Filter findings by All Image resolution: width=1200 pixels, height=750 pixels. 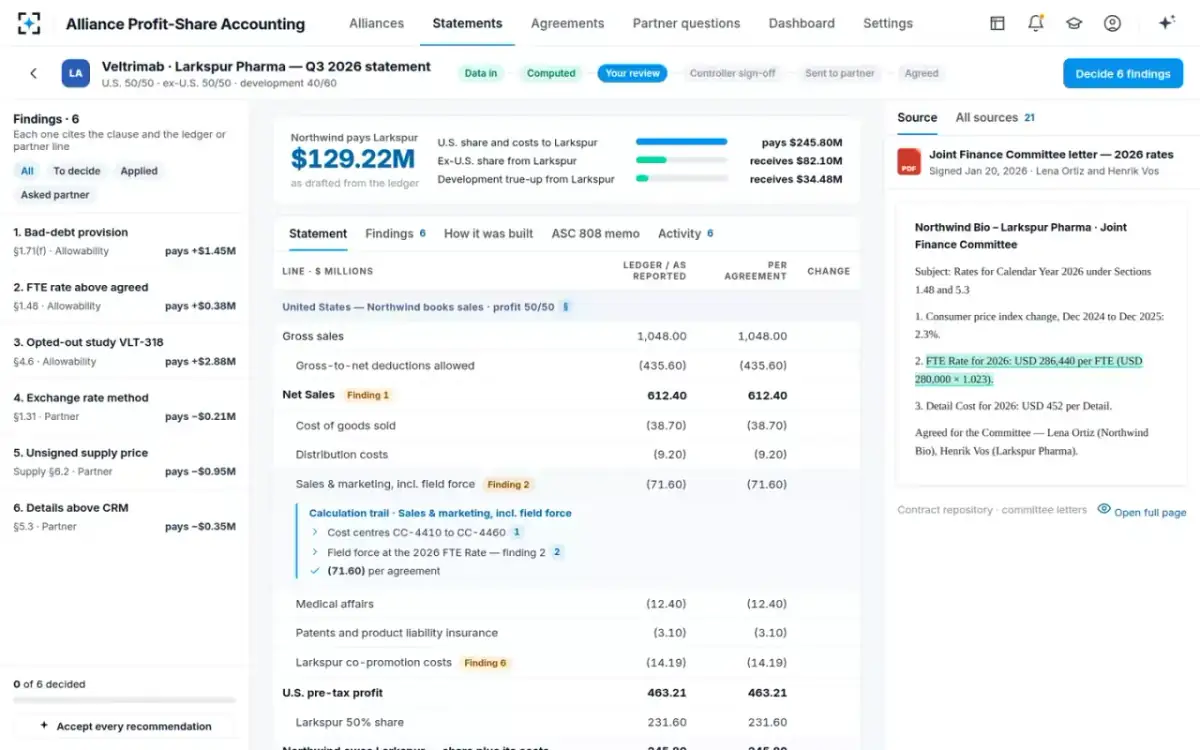[x=27, y=171]
